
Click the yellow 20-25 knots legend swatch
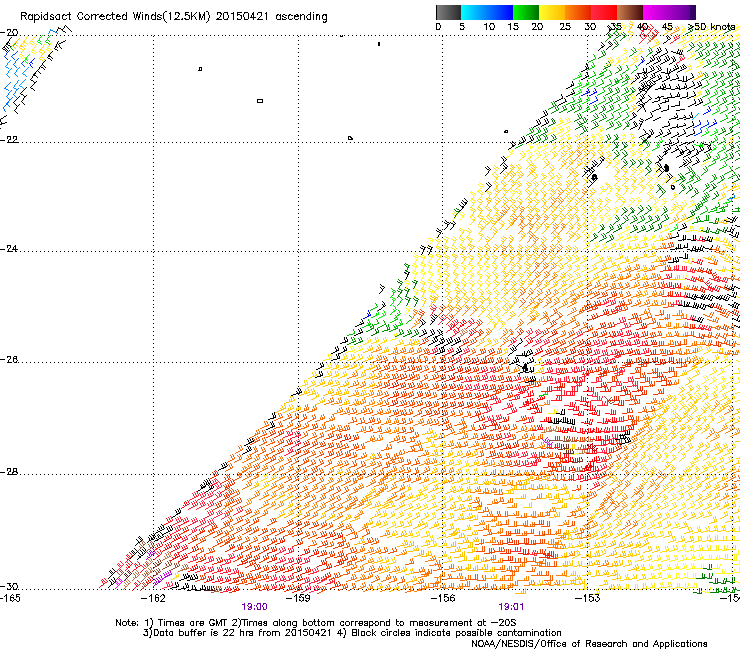pos(552,12)
